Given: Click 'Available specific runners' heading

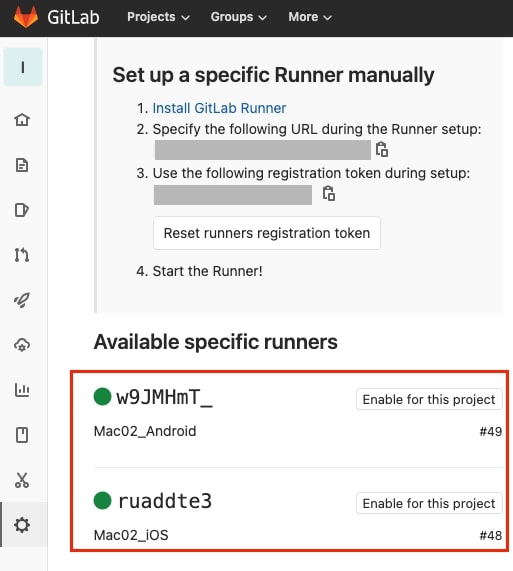Looking at the screenshot, I should point(216,342).
